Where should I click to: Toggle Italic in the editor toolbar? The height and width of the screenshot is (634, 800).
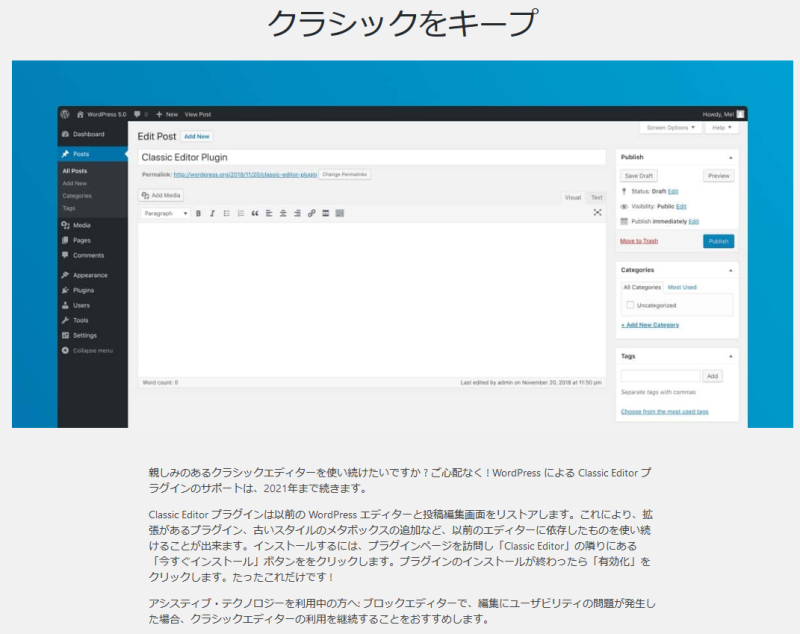click(x=212, y=213)
